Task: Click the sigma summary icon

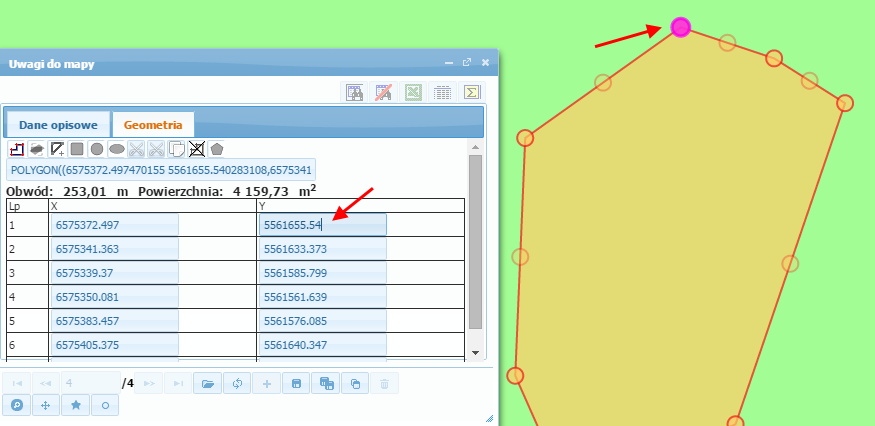Action: (472, 92)
